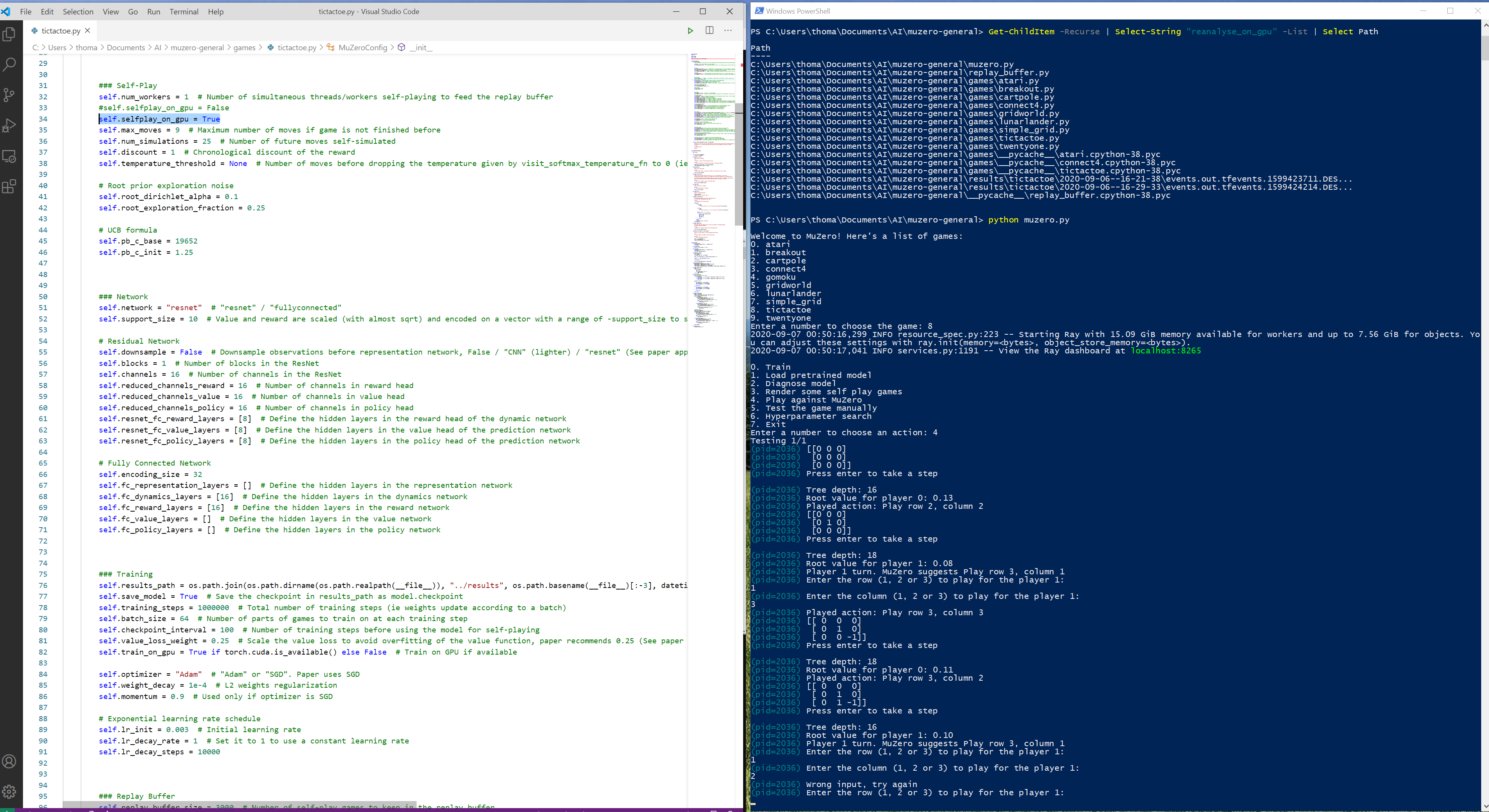
Task: Open the Run menu
Action: point(153,12)
